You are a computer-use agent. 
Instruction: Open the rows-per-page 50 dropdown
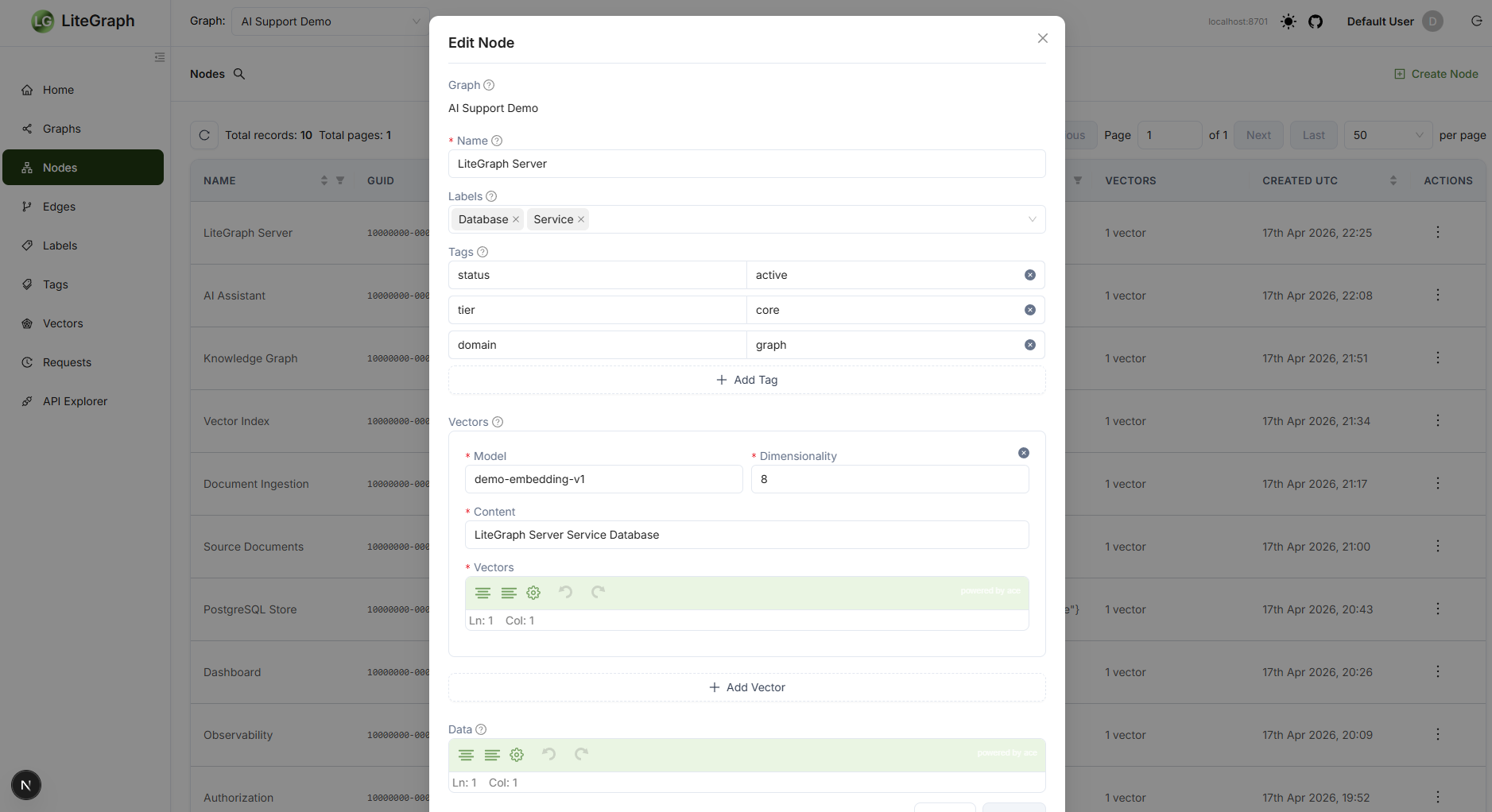click(x=1388, y=135)
